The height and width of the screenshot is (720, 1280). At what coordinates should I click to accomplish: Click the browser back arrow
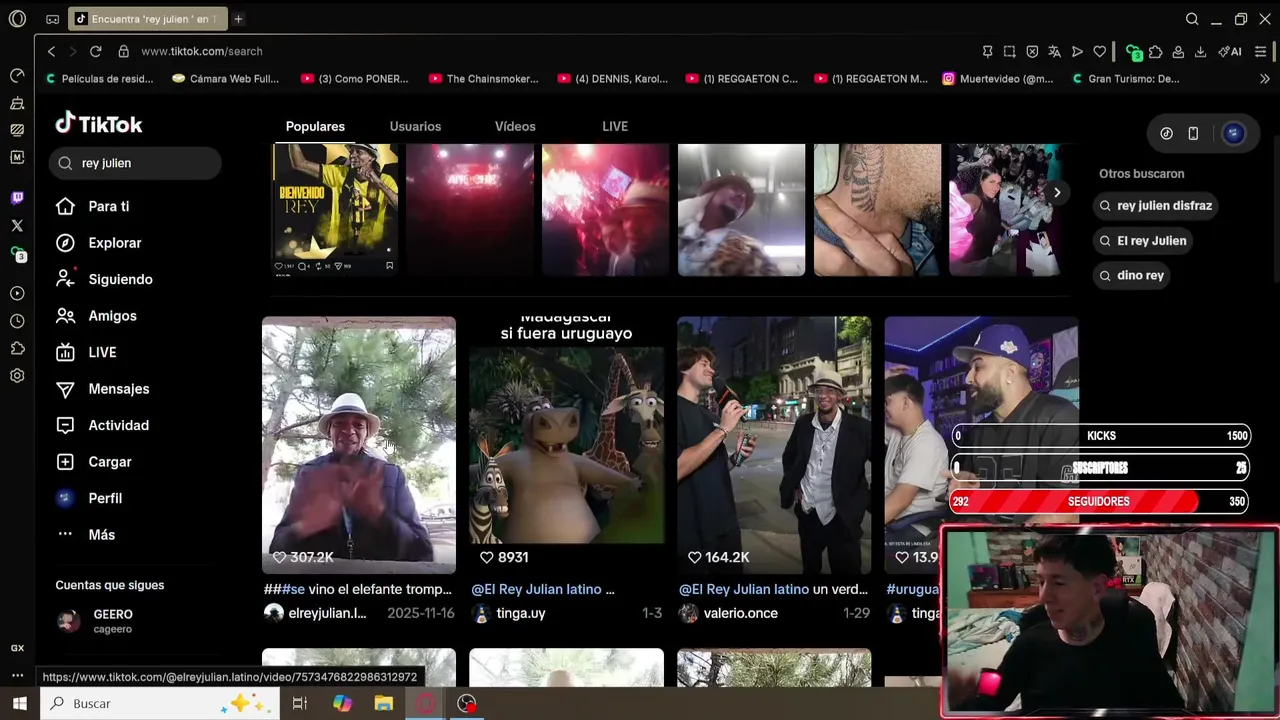coord(51,51)
